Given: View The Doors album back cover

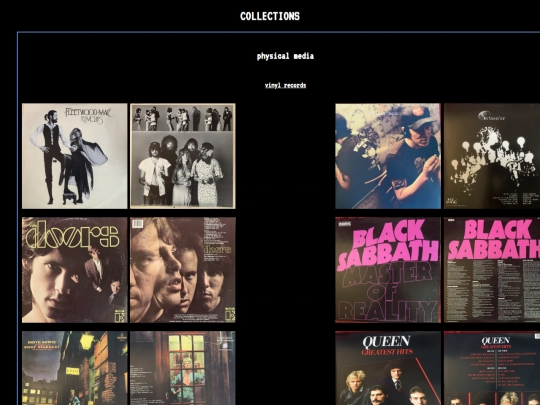Looking at the screenshot, I should coord(183,270).
